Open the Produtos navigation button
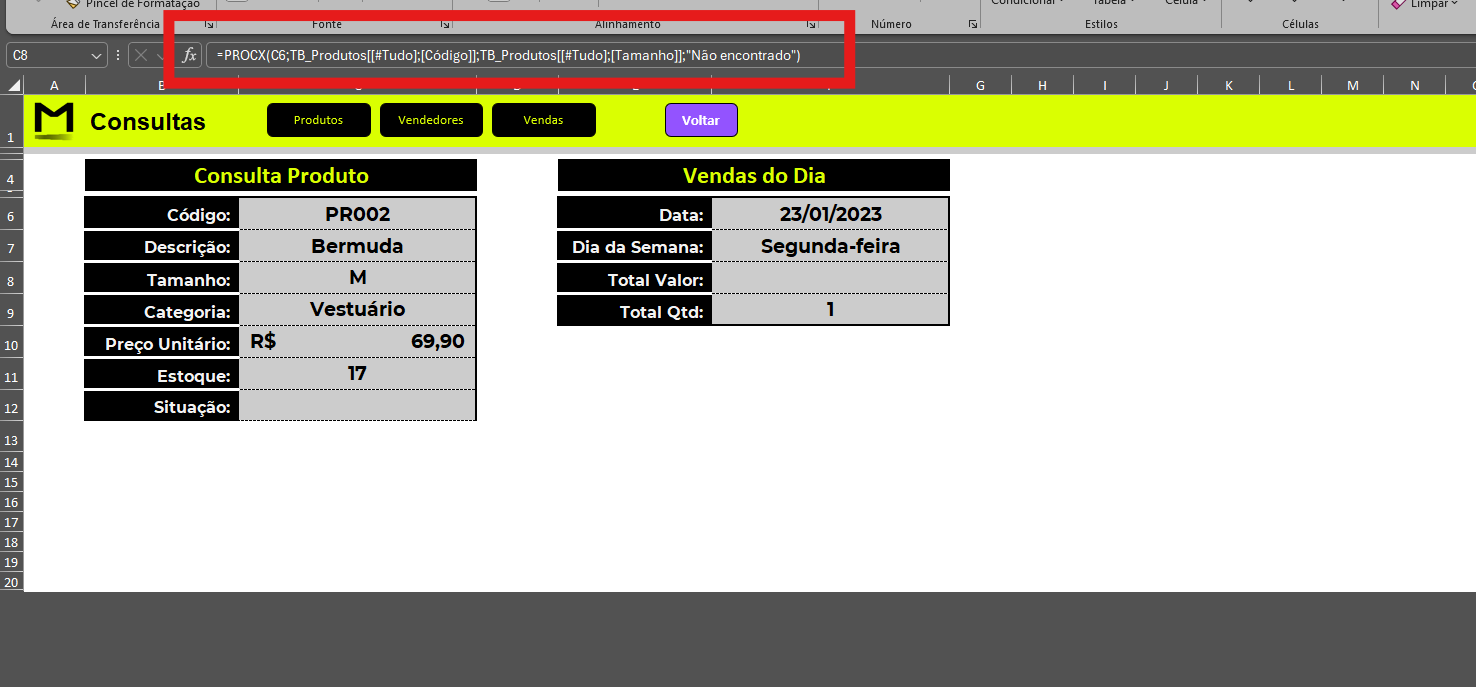 tap(319, 120)
